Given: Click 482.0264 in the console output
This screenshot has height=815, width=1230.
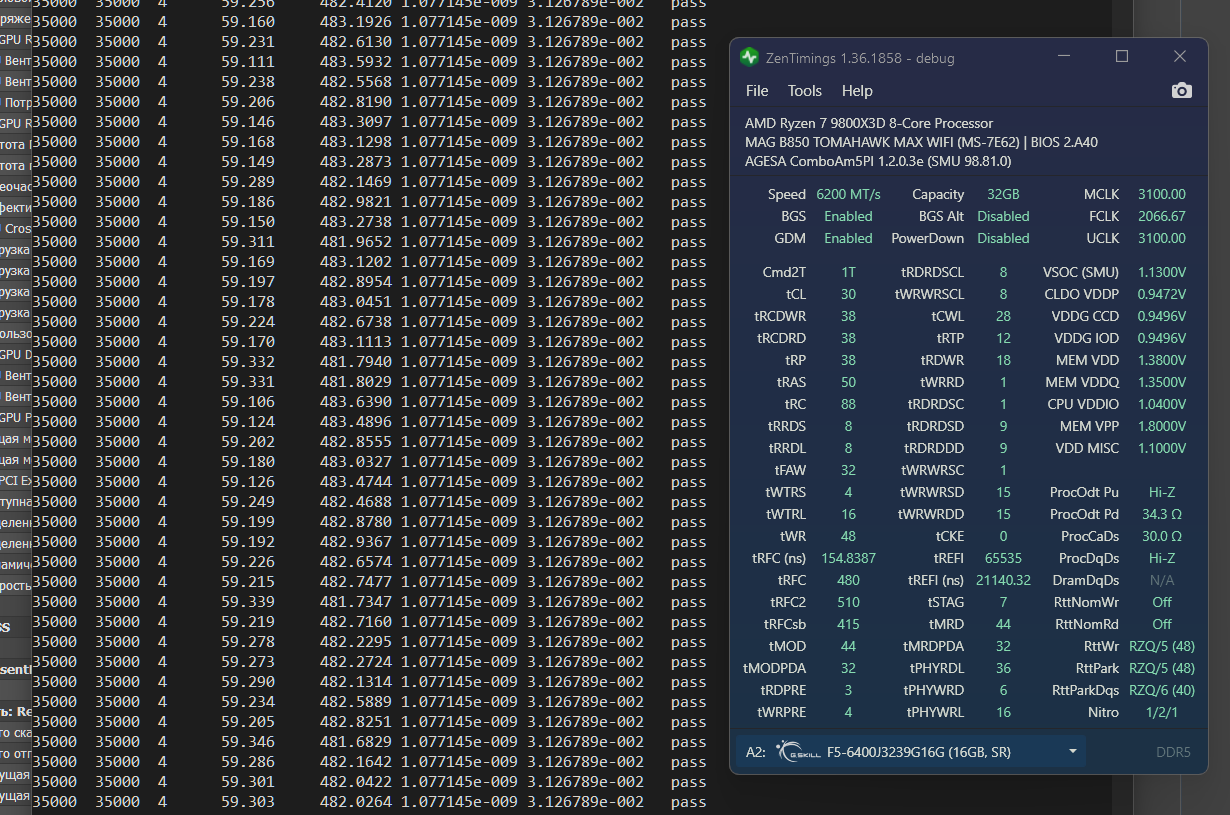Looking at the screenshot, I should (356, 802).
